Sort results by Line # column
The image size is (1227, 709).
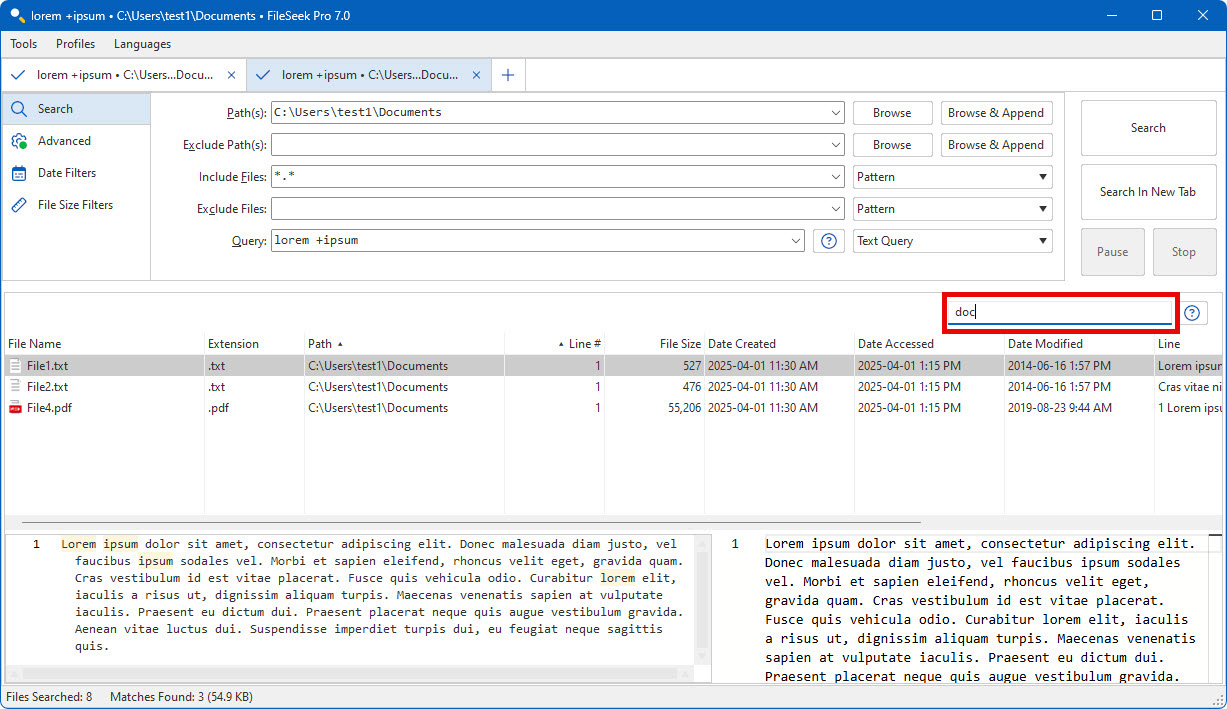pos(554,344)
